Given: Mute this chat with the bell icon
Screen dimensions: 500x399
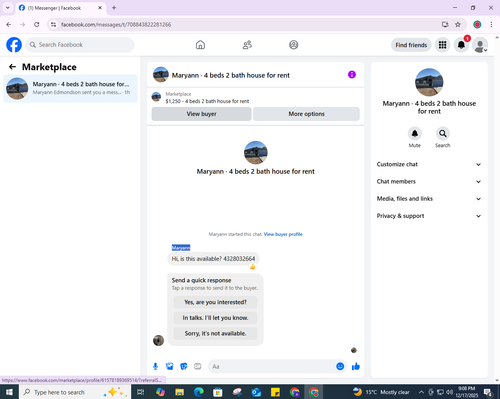Looking at the screenshot, I should pyautogui.click(x=415, y=134).
